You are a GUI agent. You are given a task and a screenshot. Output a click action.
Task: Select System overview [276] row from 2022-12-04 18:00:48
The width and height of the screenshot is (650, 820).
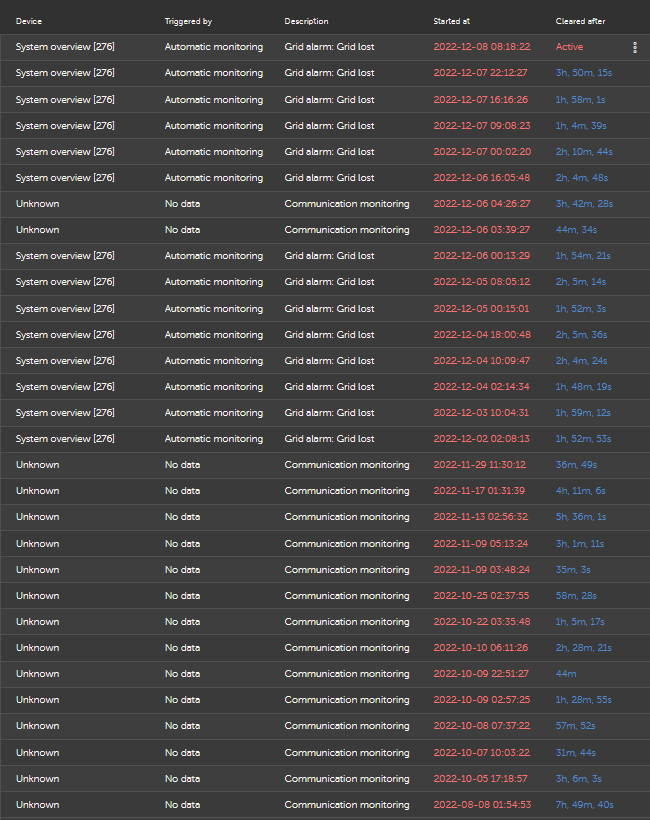[x=325, y=335]
